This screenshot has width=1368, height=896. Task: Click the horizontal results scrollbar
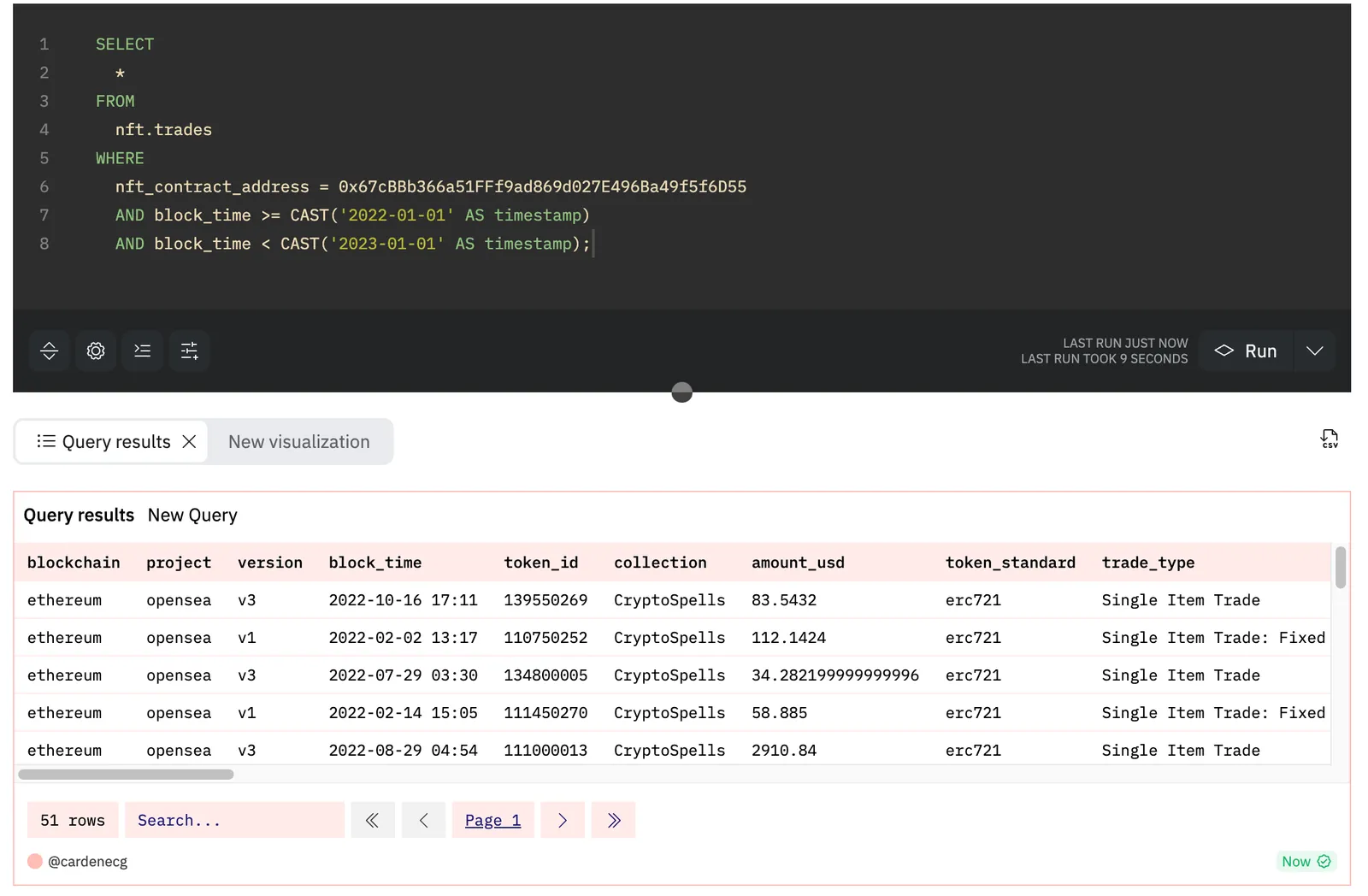[x=126, y=775]
